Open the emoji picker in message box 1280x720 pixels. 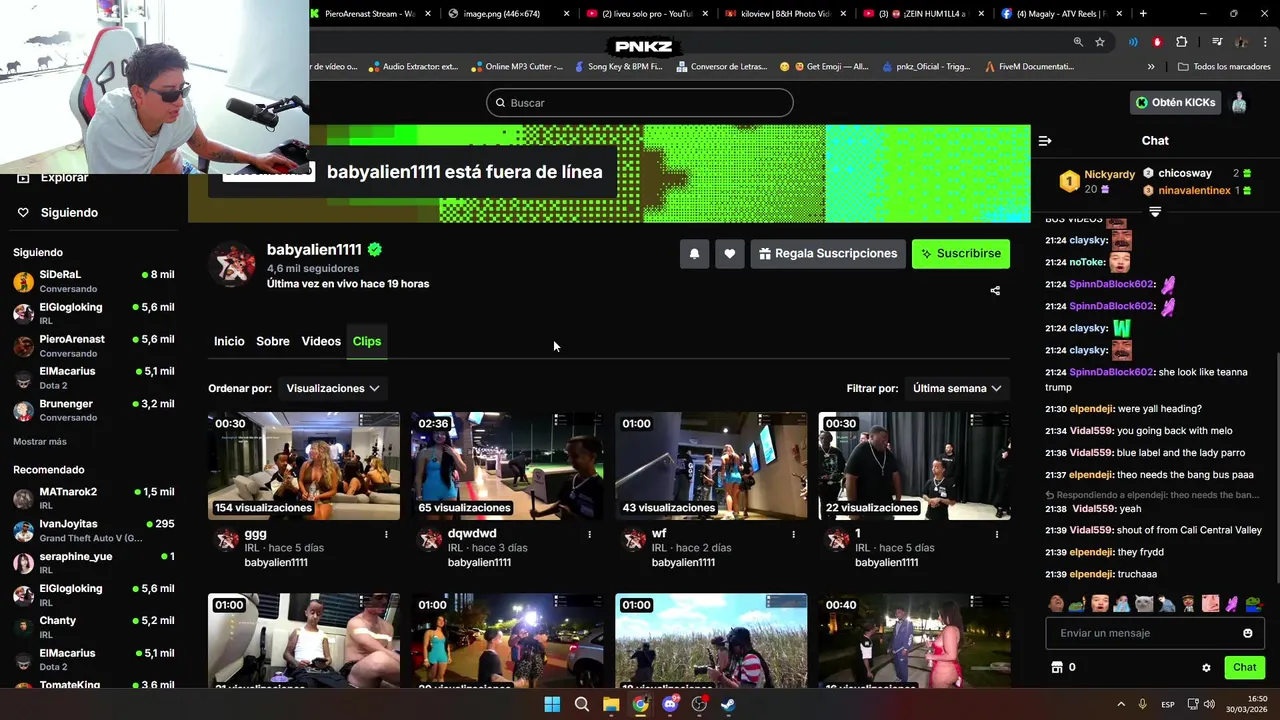point(1247,633)
